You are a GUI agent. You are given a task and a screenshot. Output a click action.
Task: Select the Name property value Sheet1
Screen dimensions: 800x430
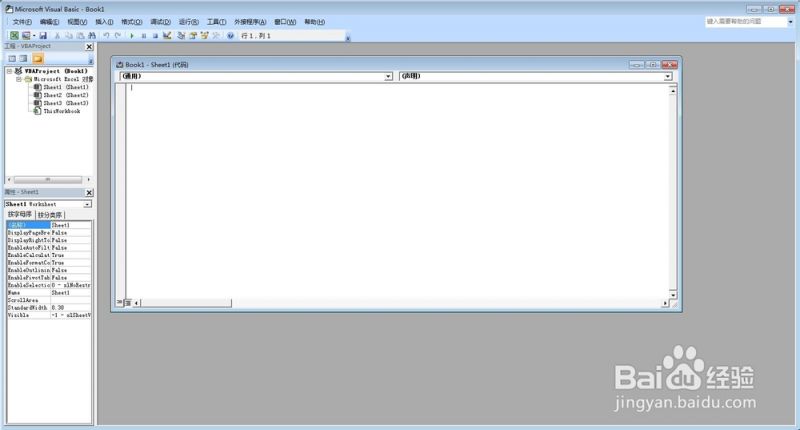[x=70, y=293]
